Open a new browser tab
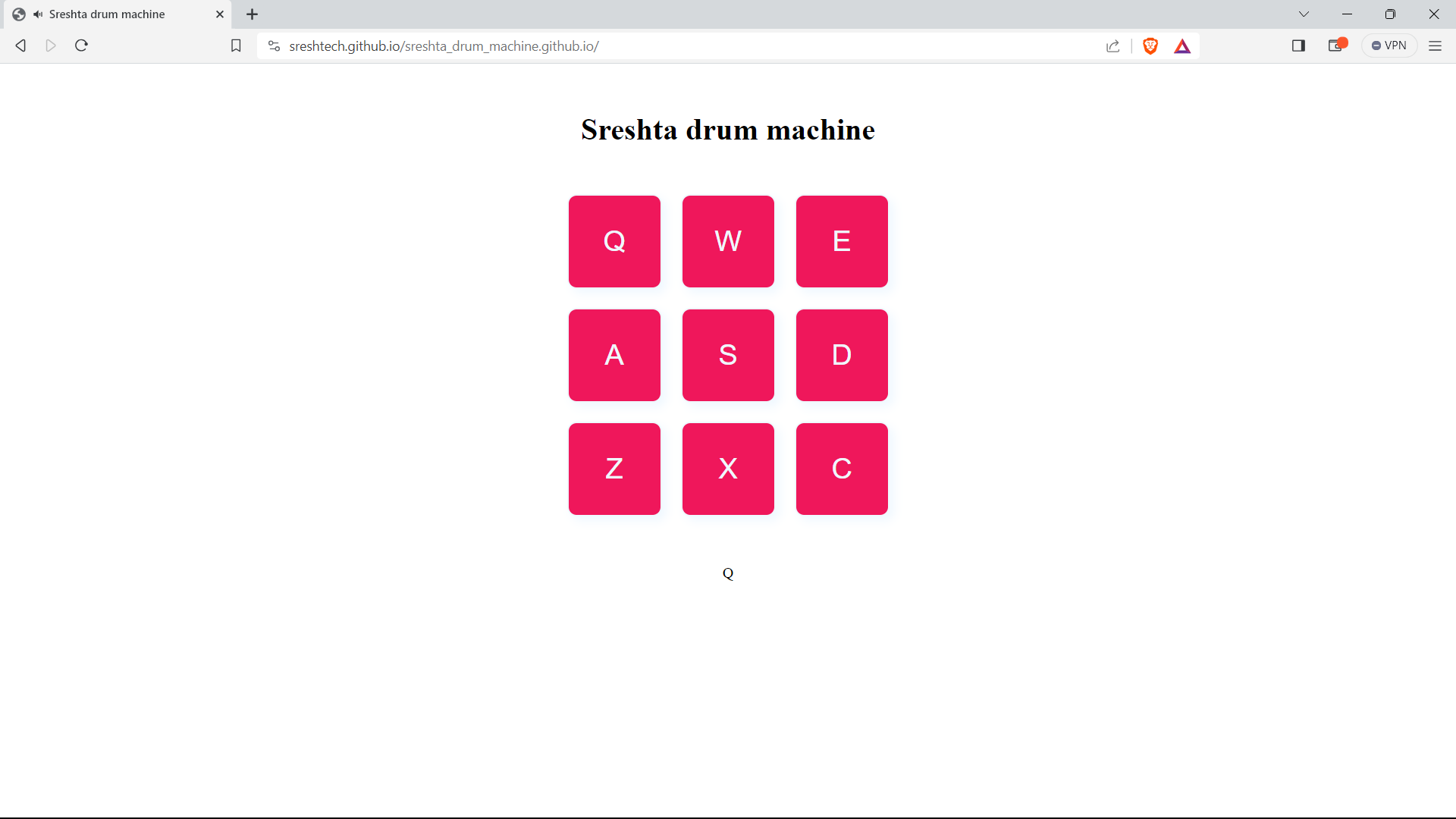Viewport: 1456px width, 819px height. coord(253,14)
